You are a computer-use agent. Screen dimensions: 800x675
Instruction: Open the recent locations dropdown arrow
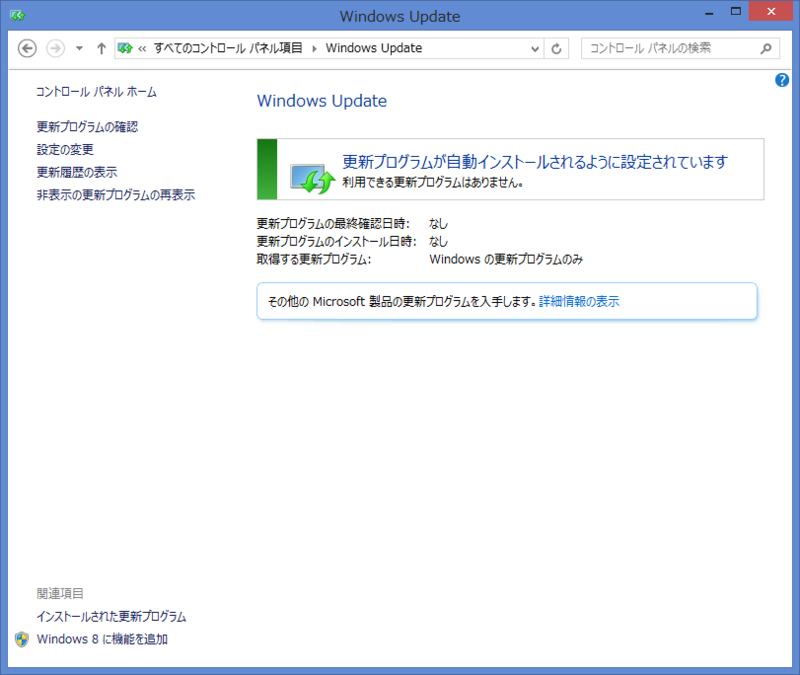pos(79,48)
